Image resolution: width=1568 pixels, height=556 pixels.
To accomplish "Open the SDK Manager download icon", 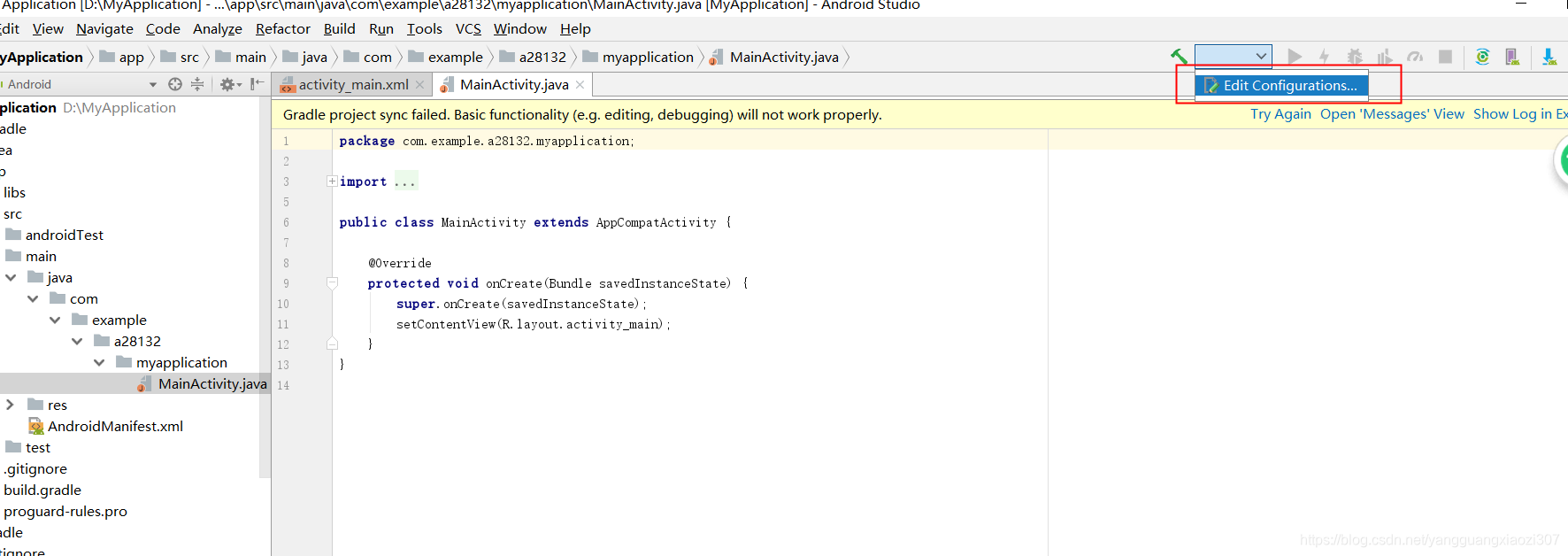I will click(1549, 57).
